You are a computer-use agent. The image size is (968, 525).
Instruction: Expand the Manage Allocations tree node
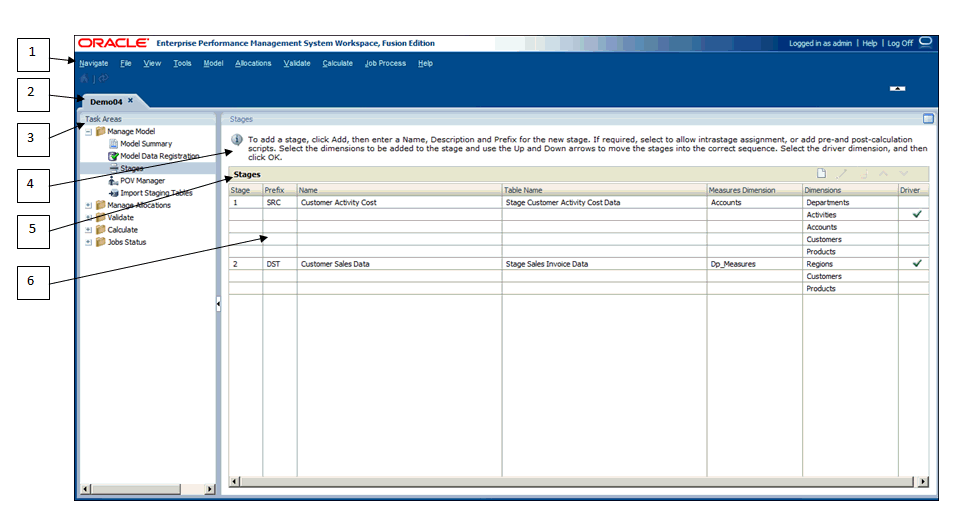coord(89,205)
